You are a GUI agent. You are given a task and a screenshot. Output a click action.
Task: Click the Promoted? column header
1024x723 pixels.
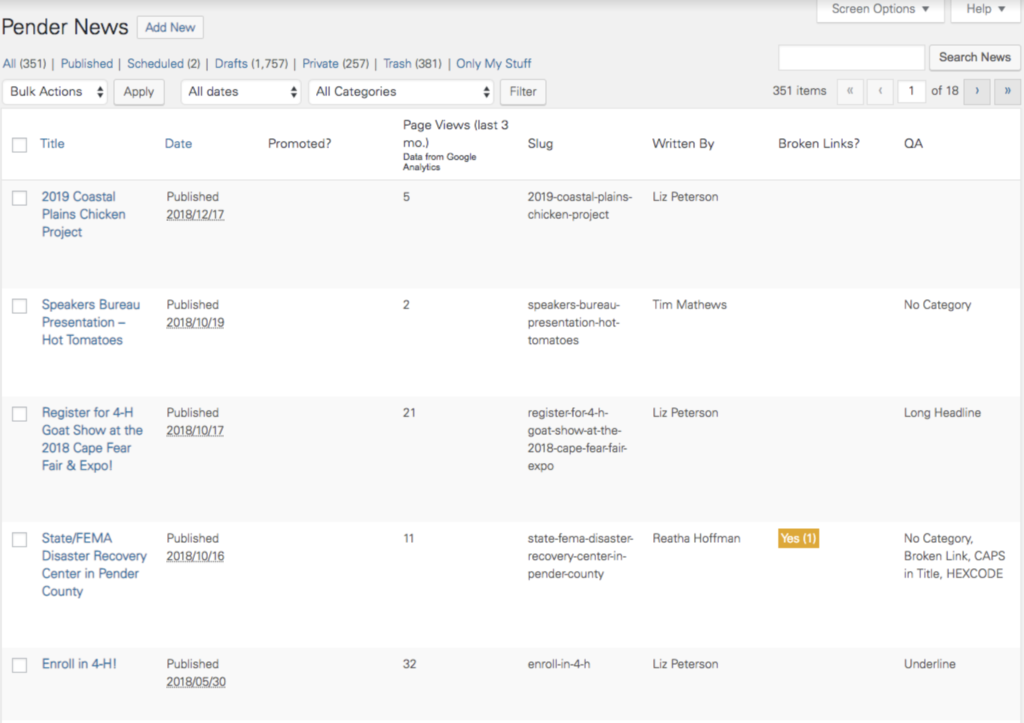(300, 144)
